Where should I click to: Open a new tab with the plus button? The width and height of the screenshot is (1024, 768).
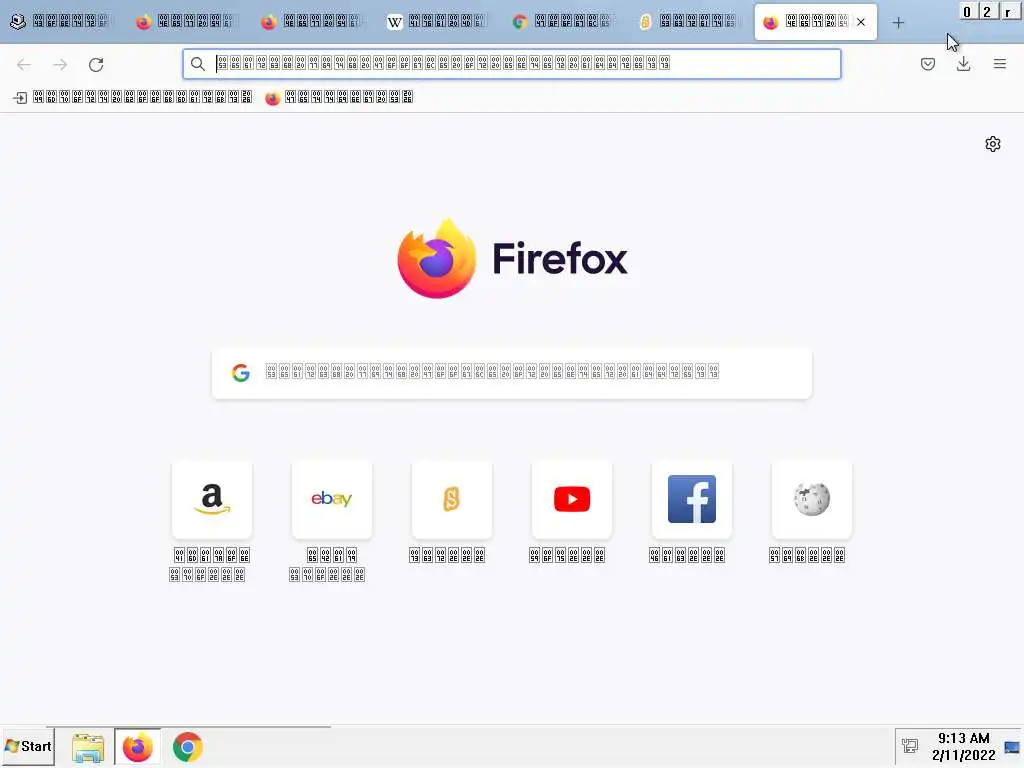tap(898, 23)
